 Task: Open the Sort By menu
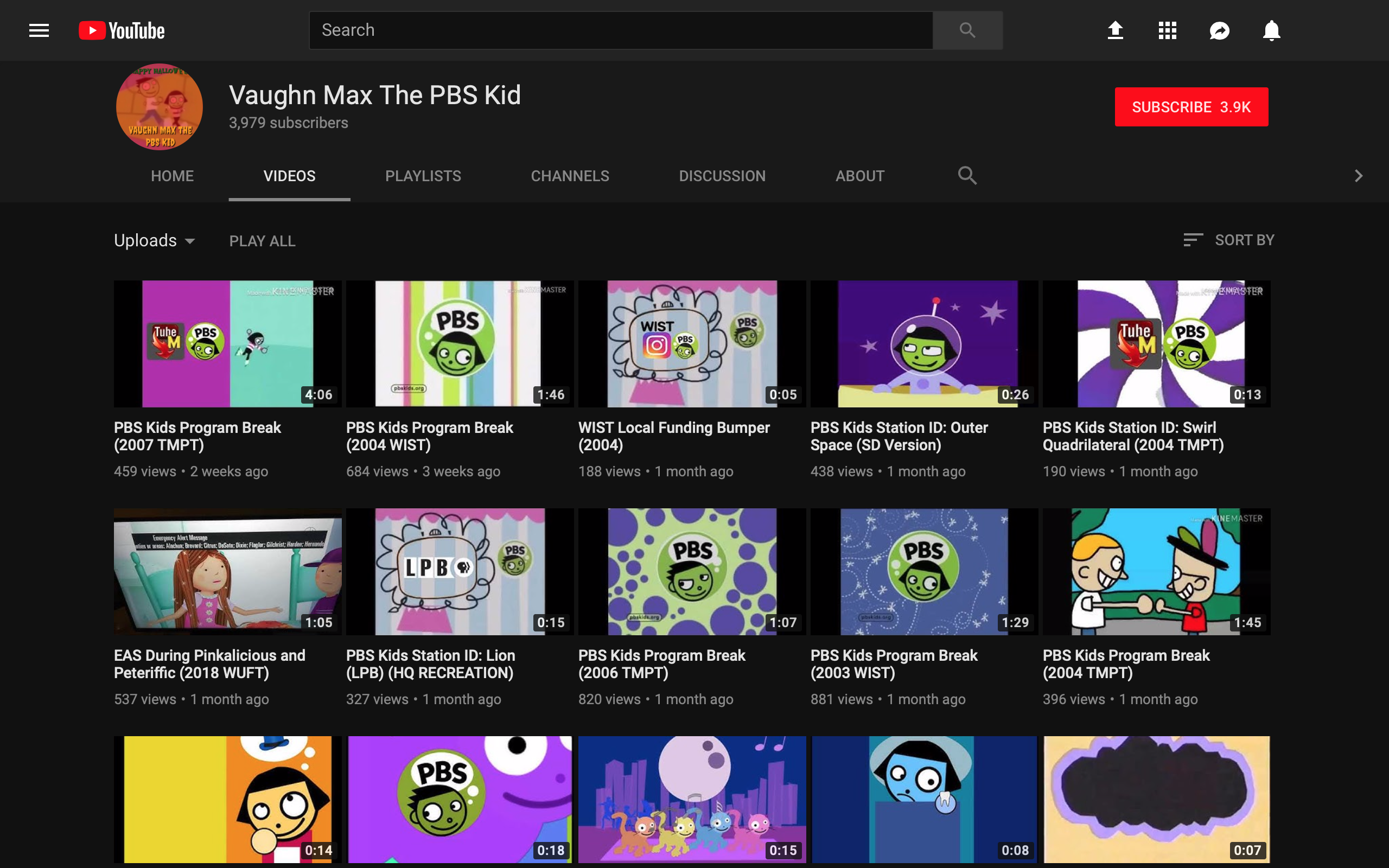click(1229, 240)
